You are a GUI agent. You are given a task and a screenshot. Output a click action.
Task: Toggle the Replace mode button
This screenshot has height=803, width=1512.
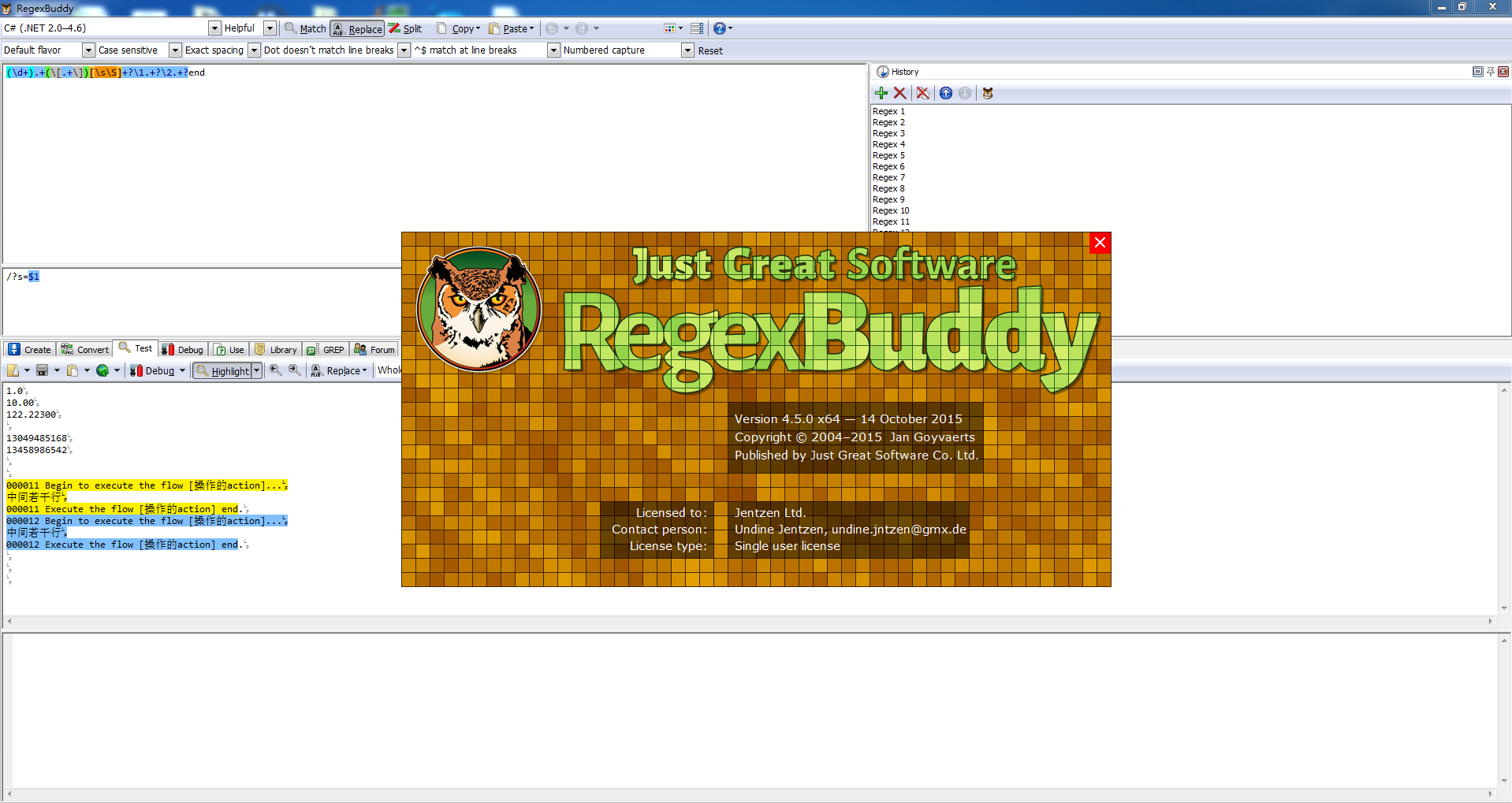click(x=356, y=28)
